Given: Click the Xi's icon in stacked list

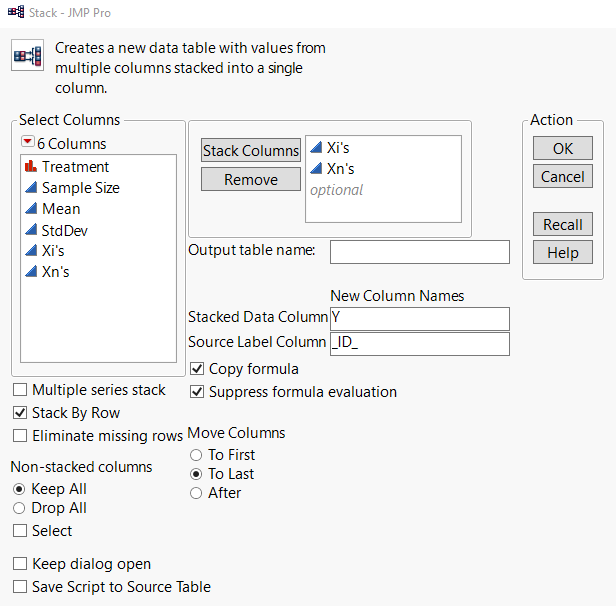Looking at the screenshot, I should click(316, 148).
